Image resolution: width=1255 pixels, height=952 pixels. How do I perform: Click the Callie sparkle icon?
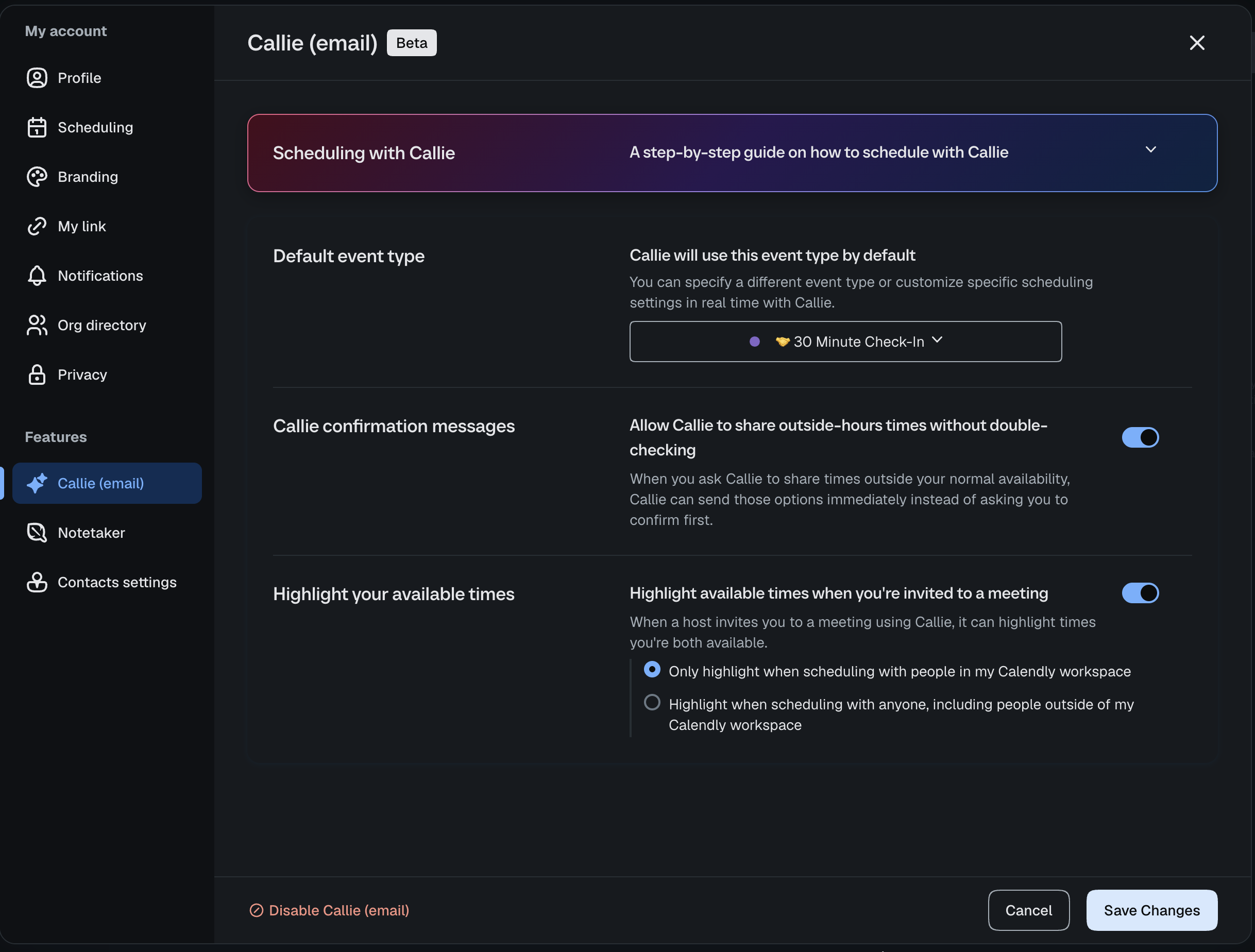pos(37,483)
